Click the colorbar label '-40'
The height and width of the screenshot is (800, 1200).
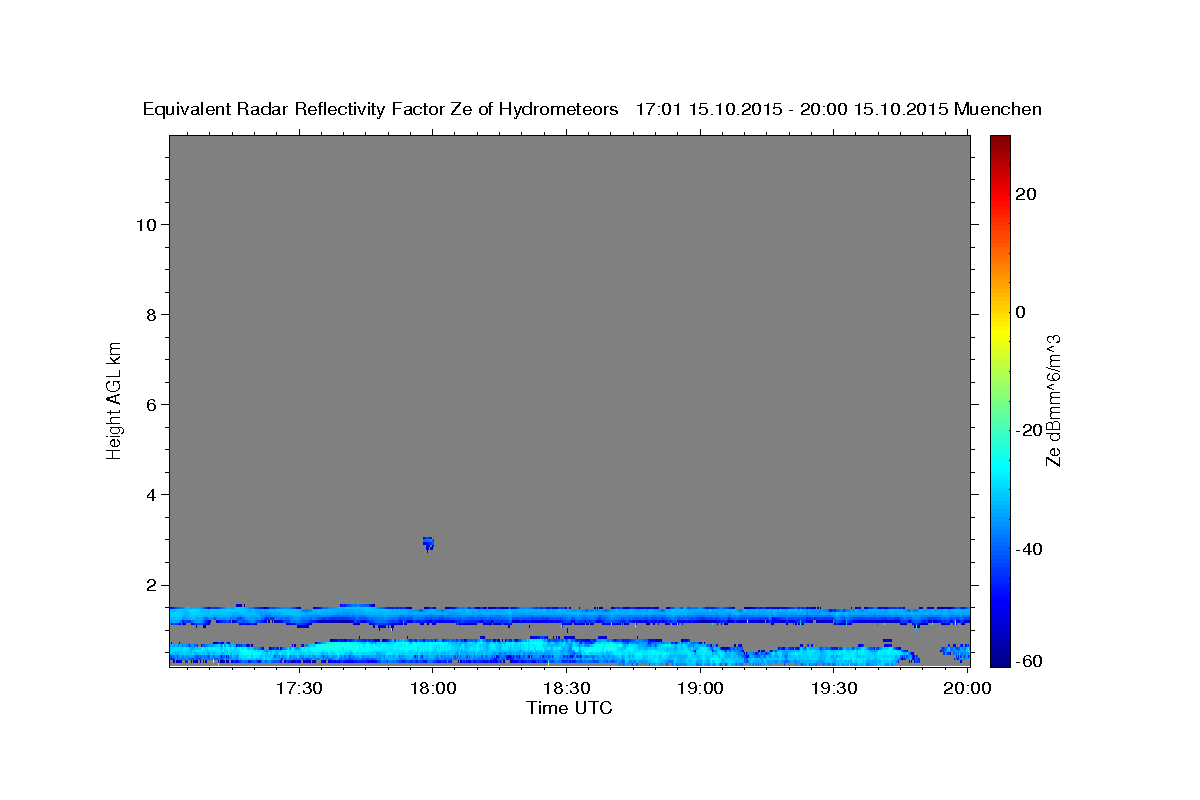[1028, 548]
